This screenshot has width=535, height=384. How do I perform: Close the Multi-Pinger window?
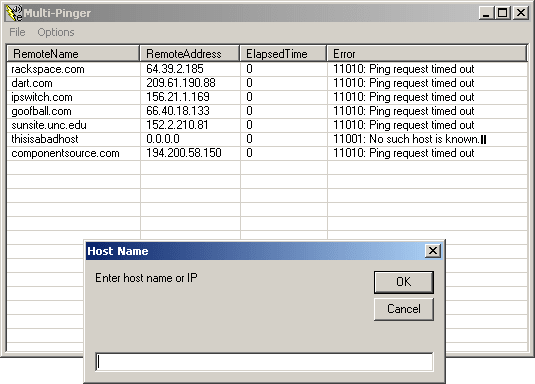click(x=521, y=13)
